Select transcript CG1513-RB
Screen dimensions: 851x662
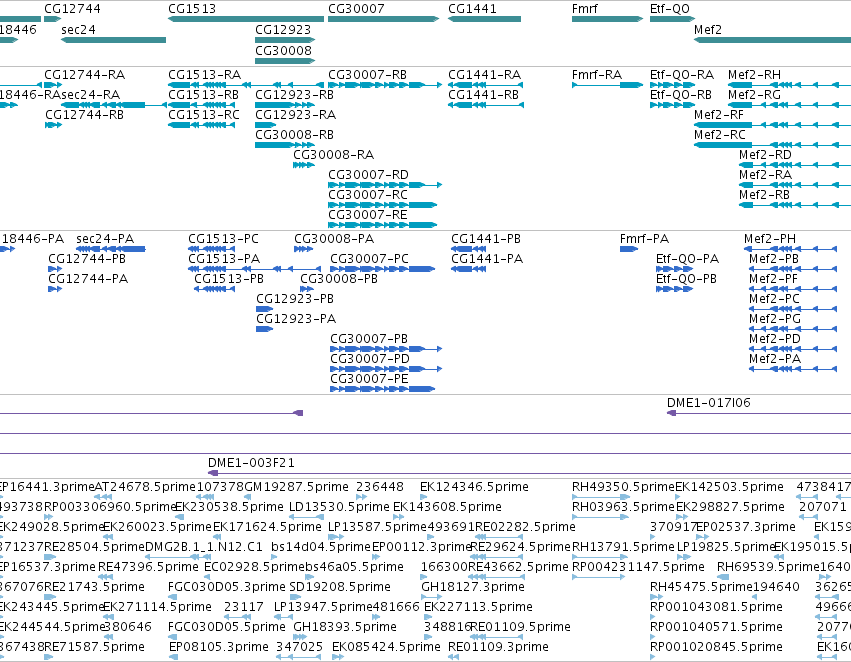coord(204,94)
